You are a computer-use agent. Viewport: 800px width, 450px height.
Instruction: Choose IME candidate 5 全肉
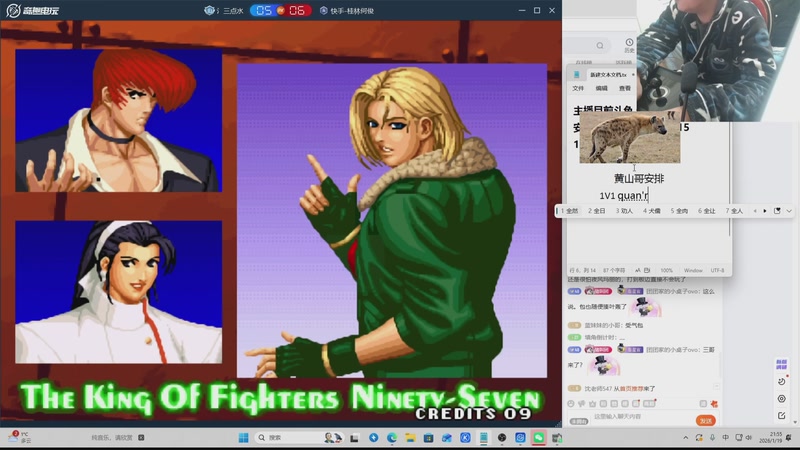(x=679, y=211)
